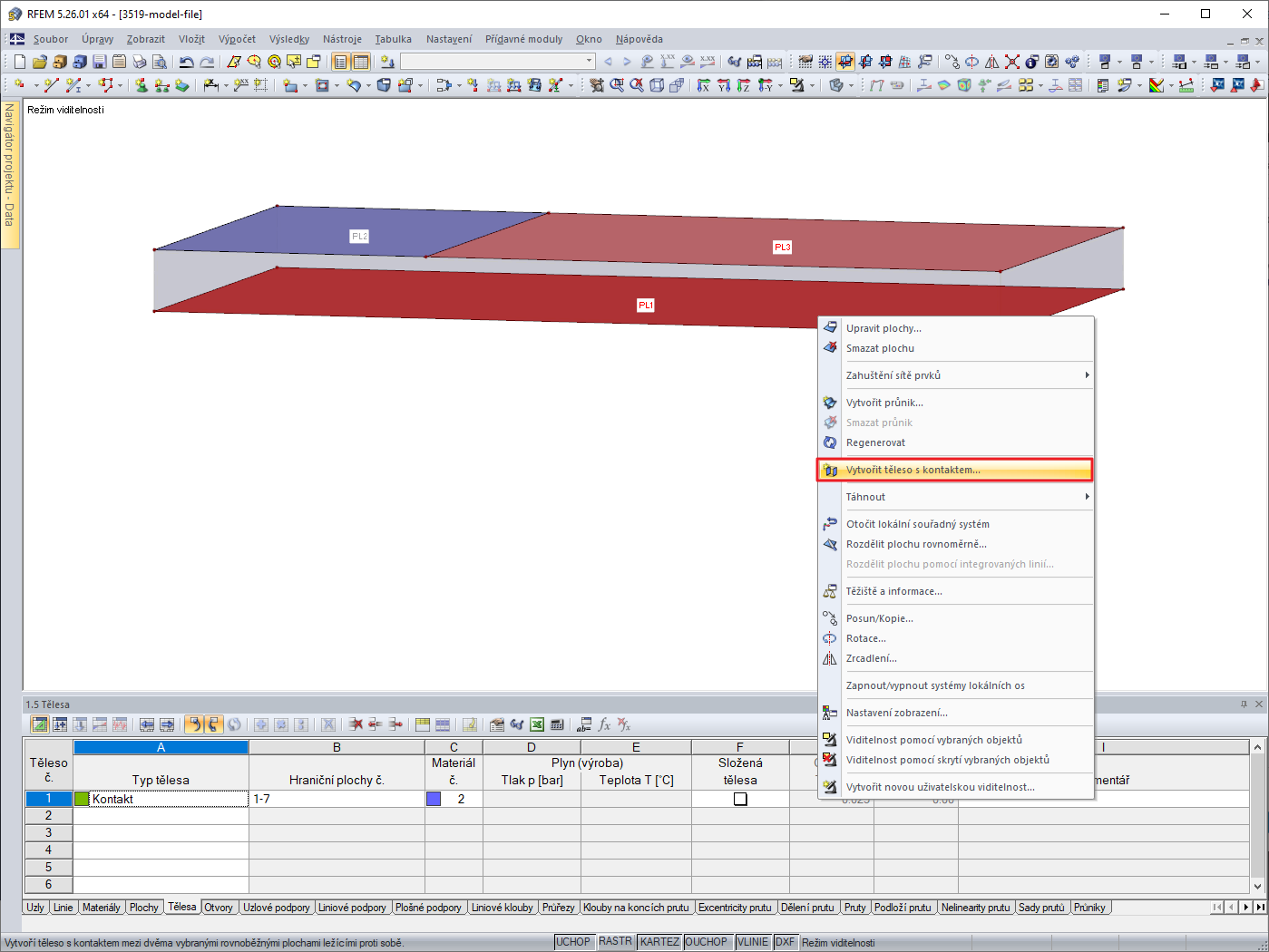This screenshot has height=952, width=1269.
Task: Toggle the Project Navigator panel icon
Action: [x=340, y=62]
